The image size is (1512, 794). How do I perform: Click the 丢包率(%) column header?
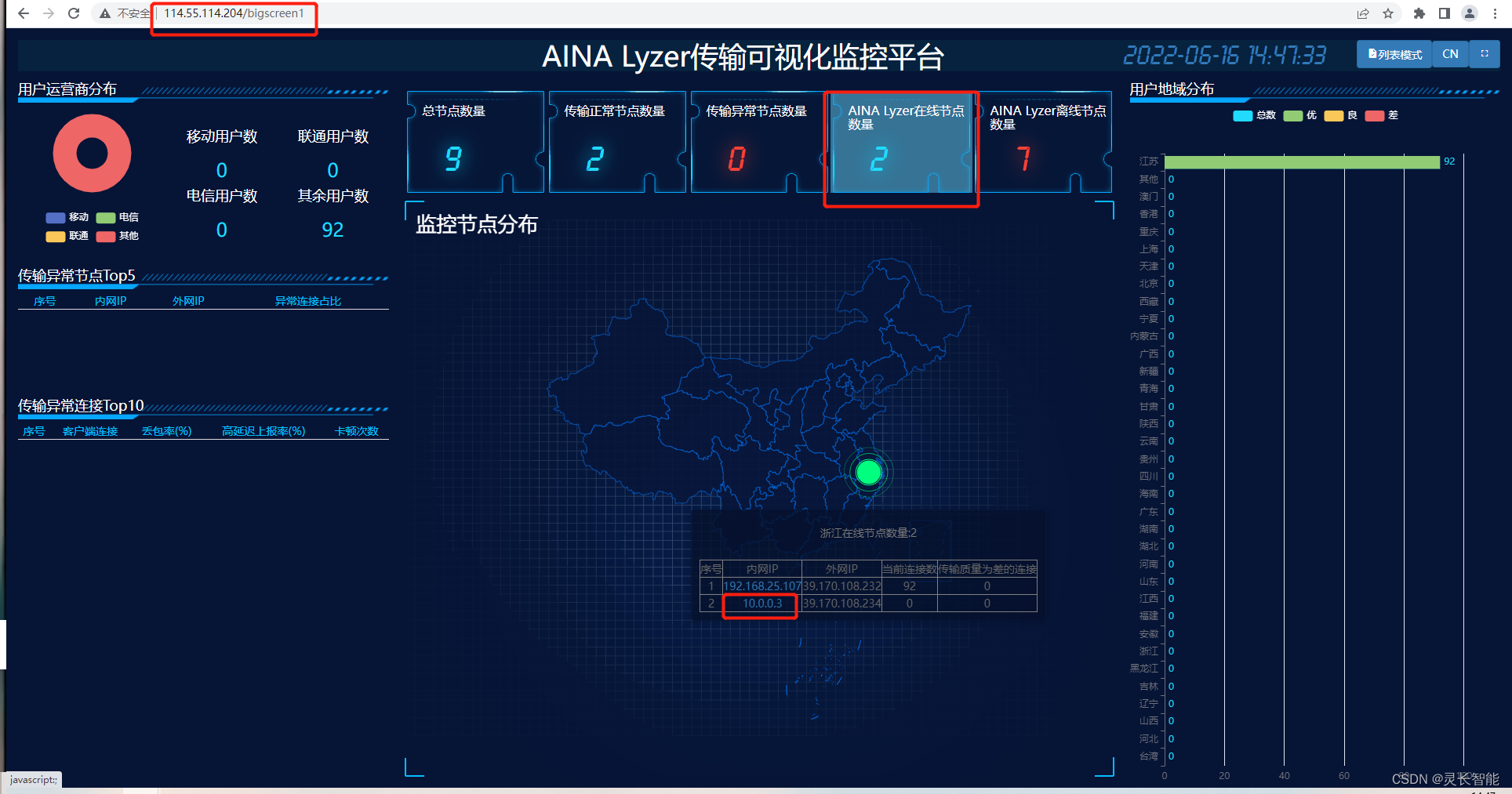point(167,431)
